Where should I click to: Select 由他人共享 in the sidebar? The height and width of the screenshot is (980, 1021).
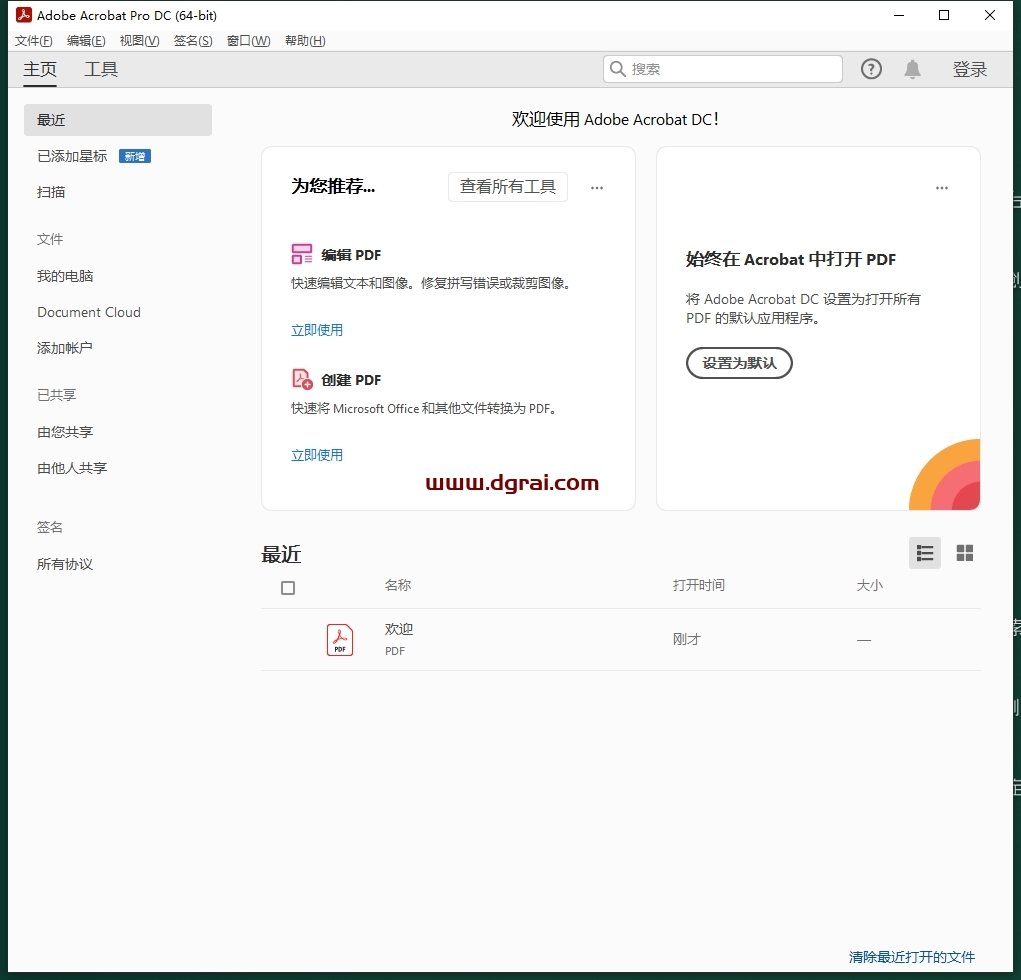point(72,468)
